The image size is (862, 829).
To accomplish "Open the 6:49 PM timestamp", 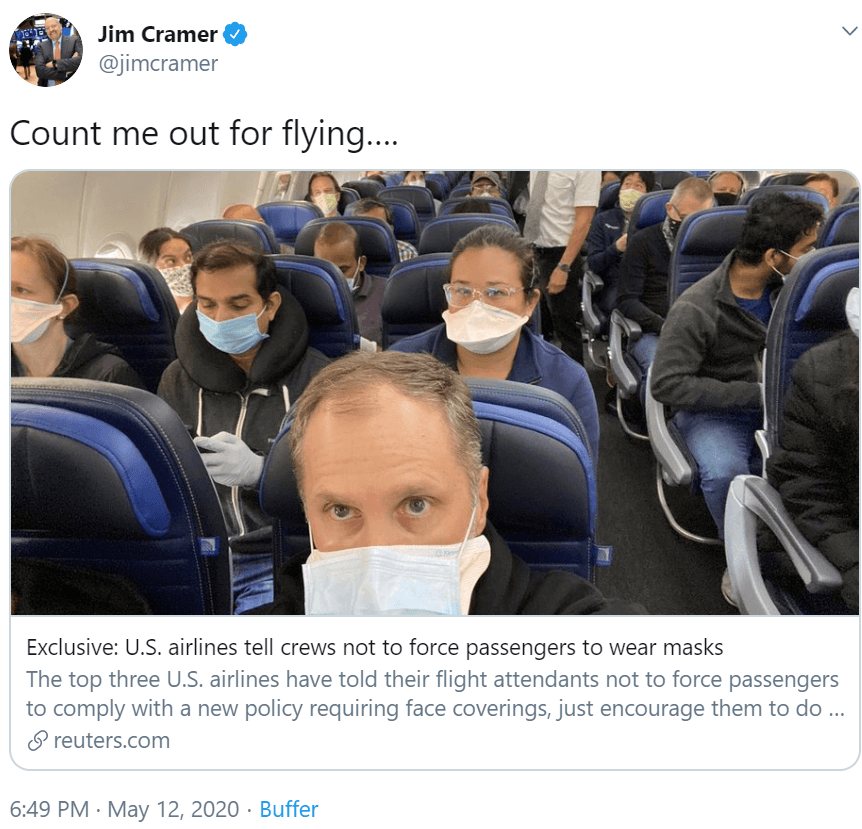I will 49,809.
